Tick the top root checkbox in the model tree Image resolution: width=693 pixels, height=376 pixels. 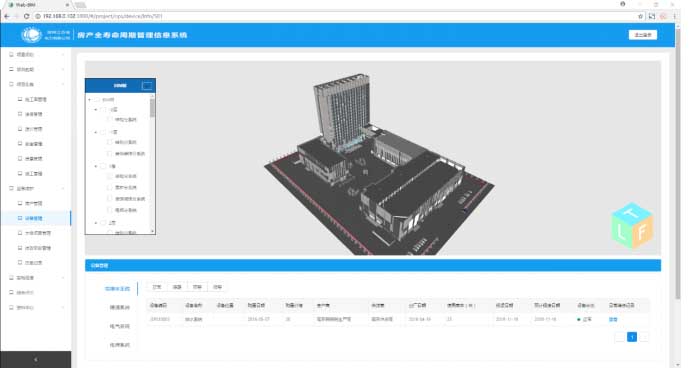(97, 100)
